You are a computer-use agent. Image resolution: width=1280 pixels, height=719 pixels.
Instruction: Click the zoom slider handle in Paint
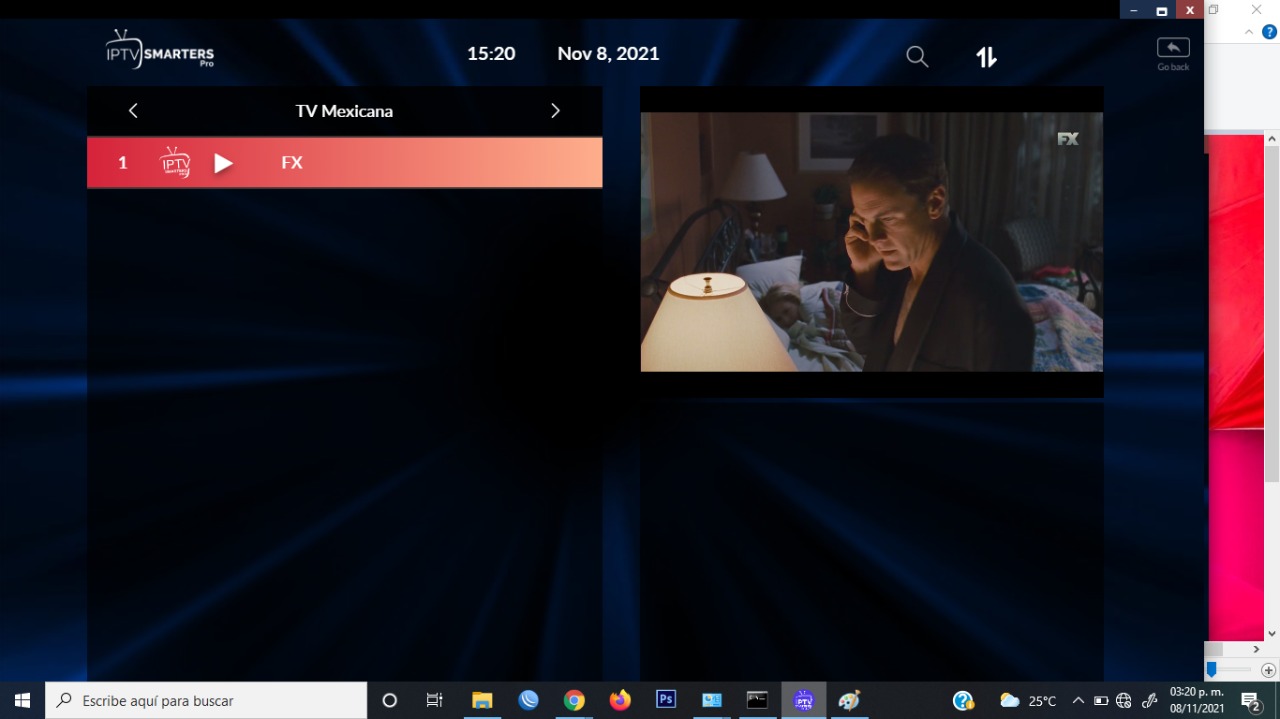1212,669
